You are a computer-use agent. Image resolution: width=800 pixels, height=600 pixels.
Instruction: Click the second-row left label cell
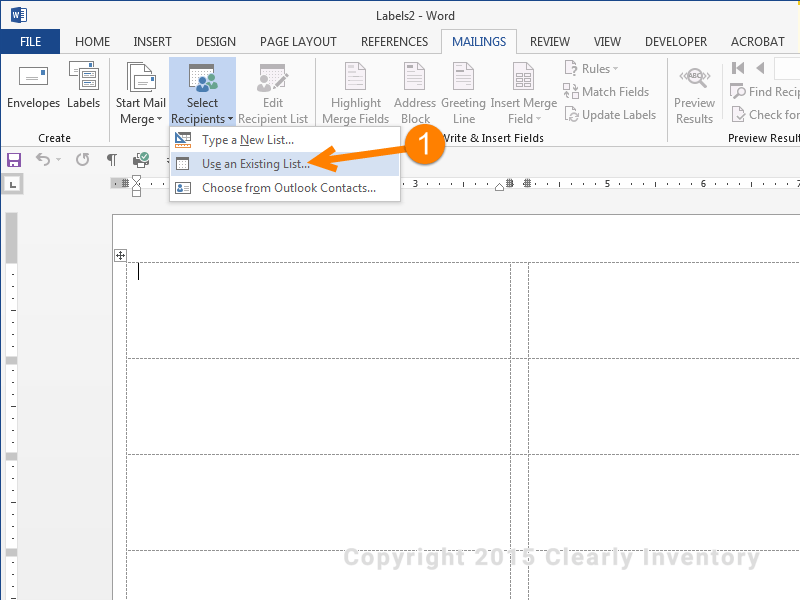tap(319, 406)
